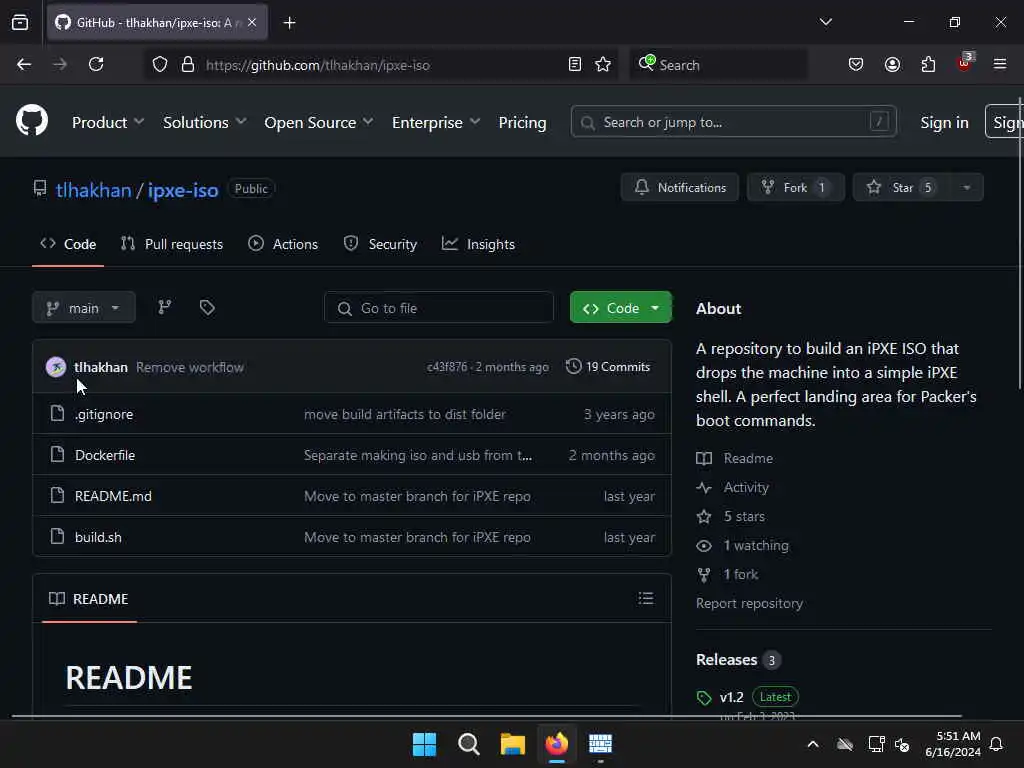Open the Windows notification bell icon
Screen dimensions: 1024x768
[x=996, y=744]
